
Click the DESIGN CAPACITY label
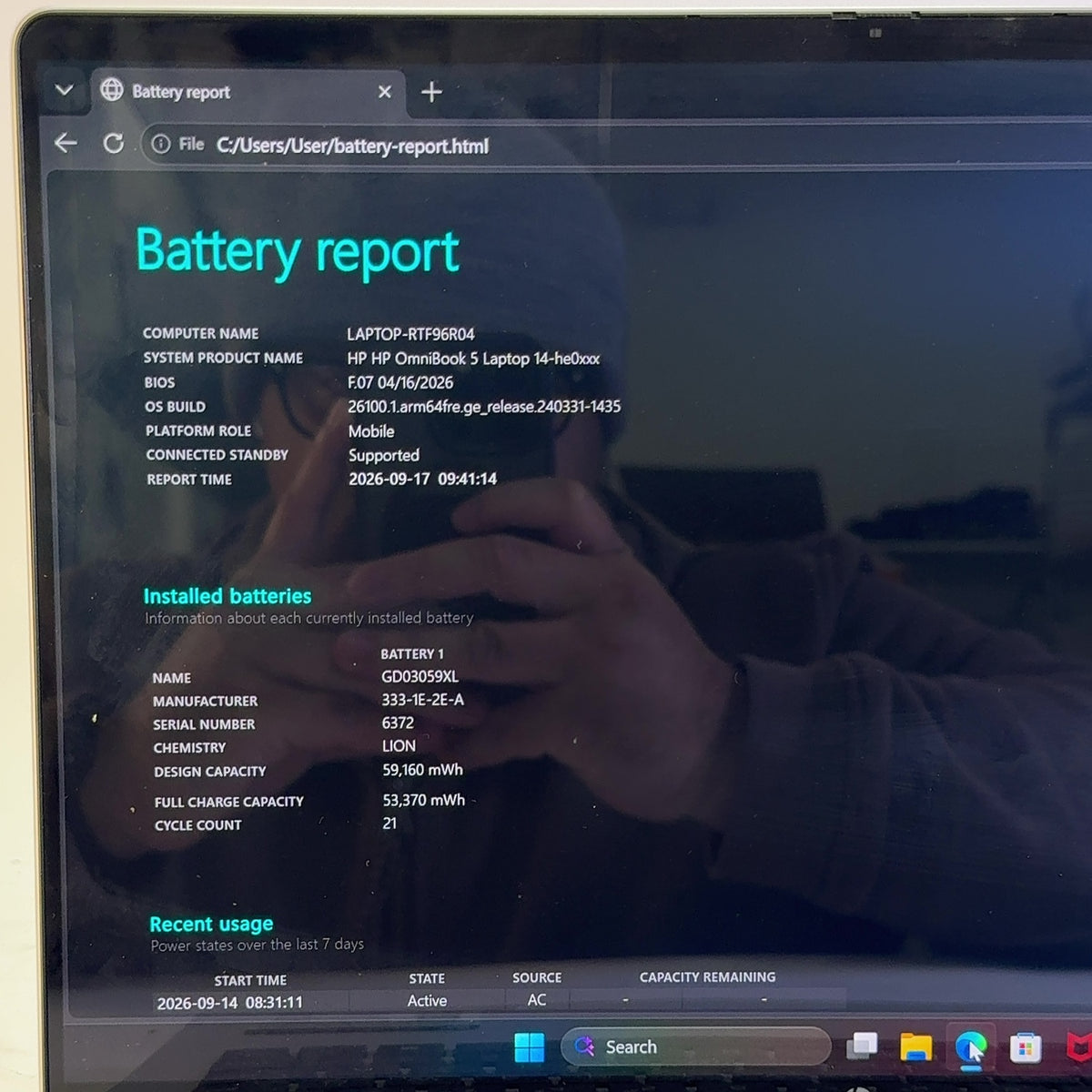pos(210,772)
